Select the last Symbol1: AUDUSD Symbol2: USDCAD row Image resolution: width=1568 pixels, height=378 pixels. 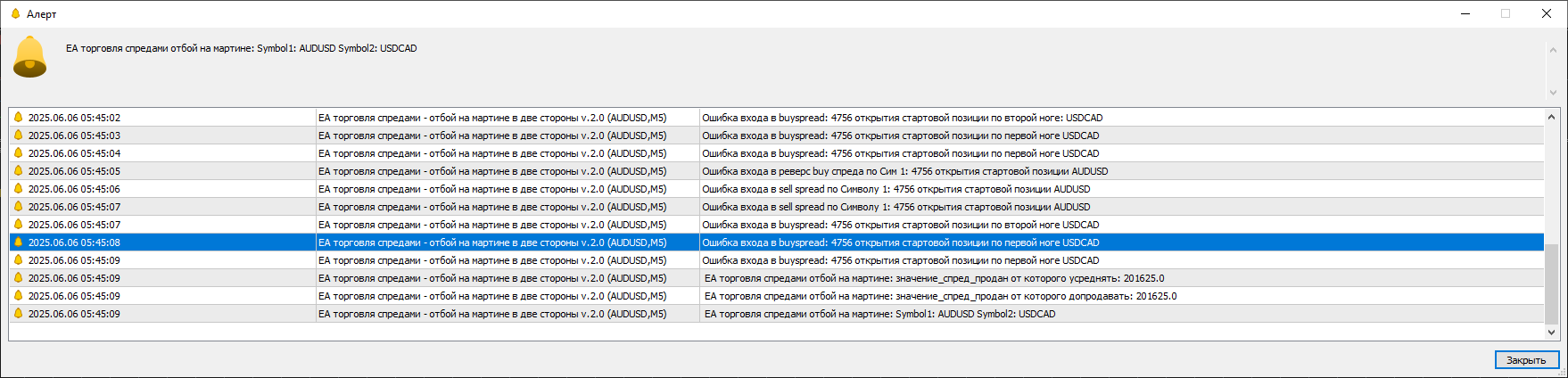[x=879, y=314]
